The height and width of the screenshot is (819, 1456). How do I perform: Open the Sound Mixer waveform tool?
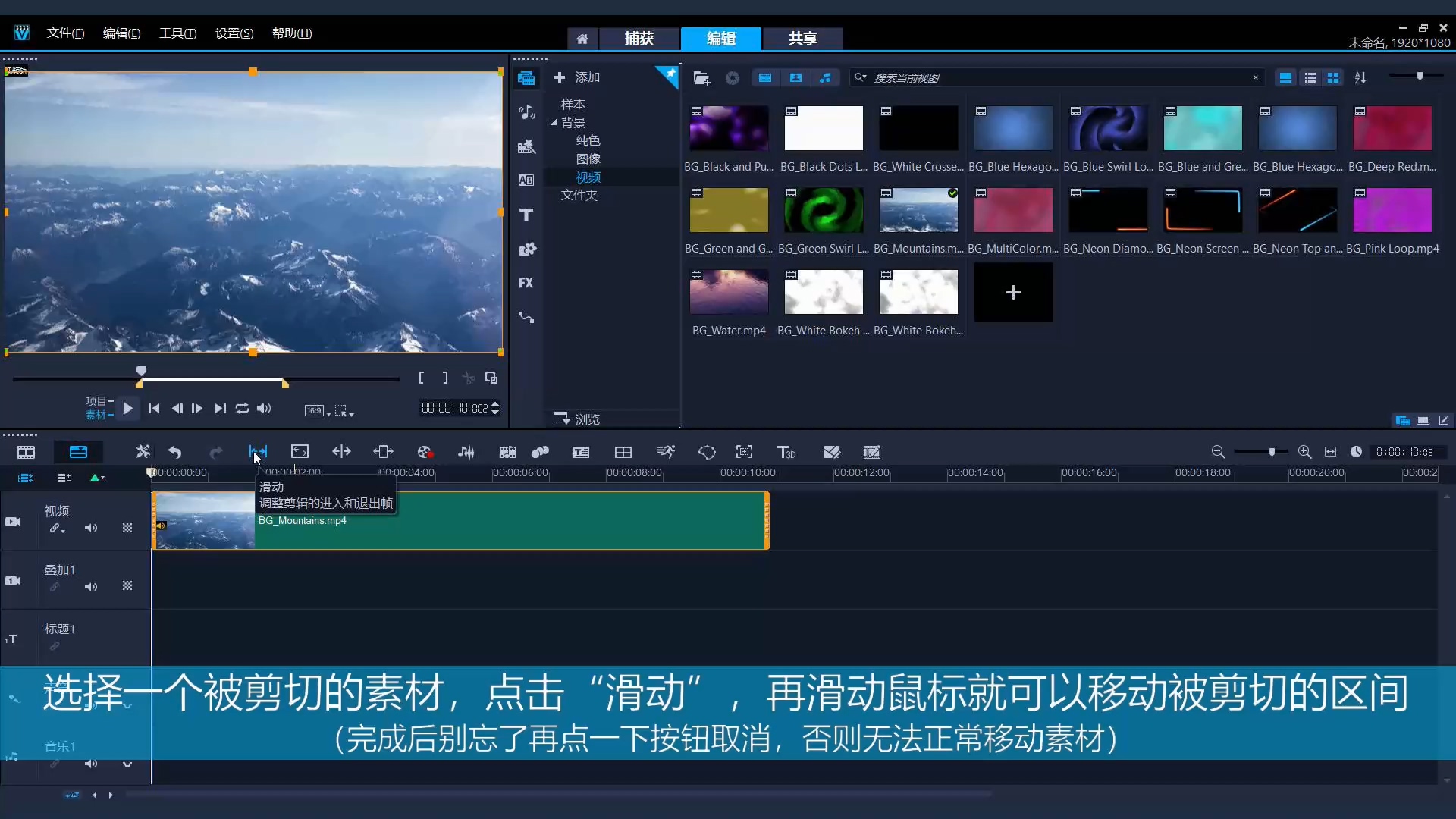point(466,452)
